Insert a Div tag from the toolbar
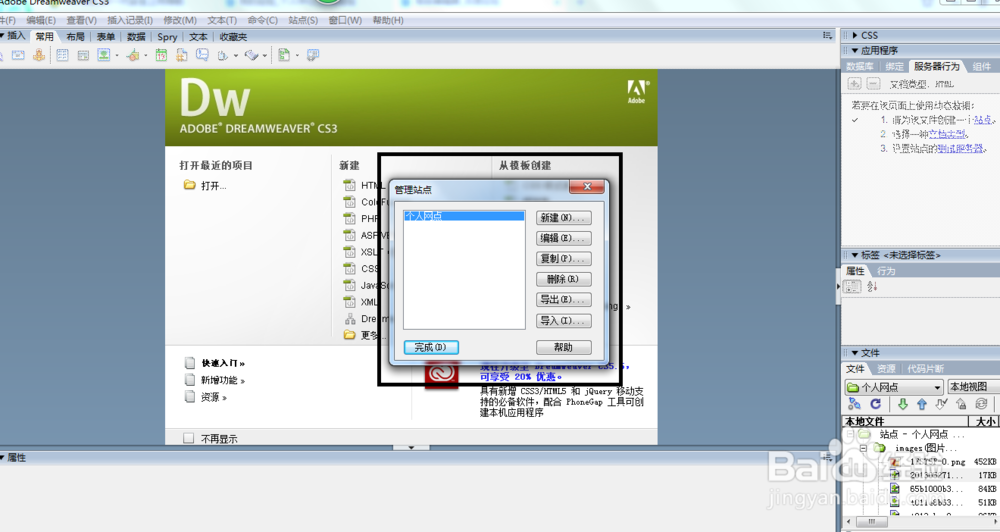This screenshot has width=1000, height=532. [83, 55]
